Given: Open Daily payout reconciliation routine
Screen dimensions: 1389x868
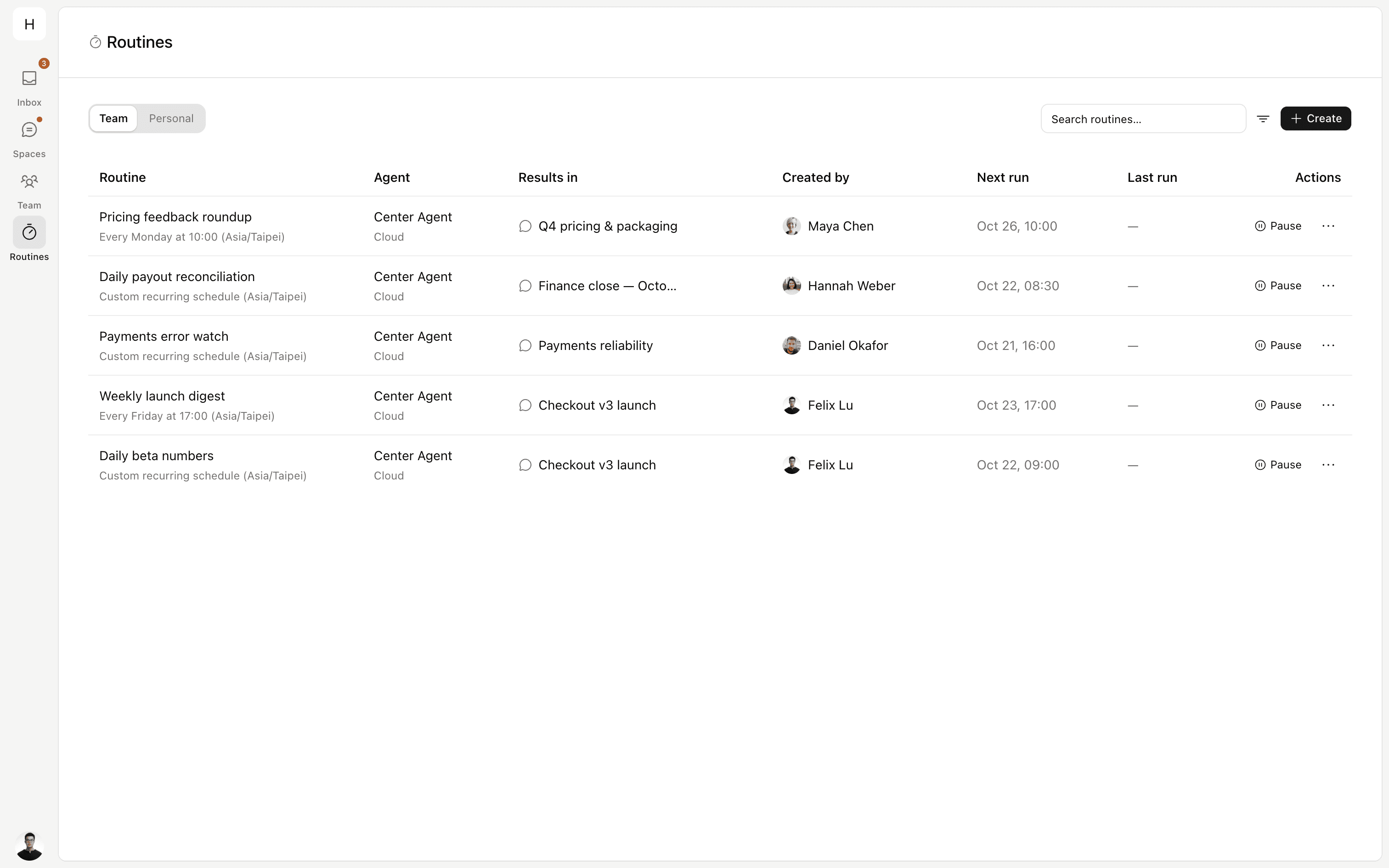Looking at the screenshot, I should 177,276.
